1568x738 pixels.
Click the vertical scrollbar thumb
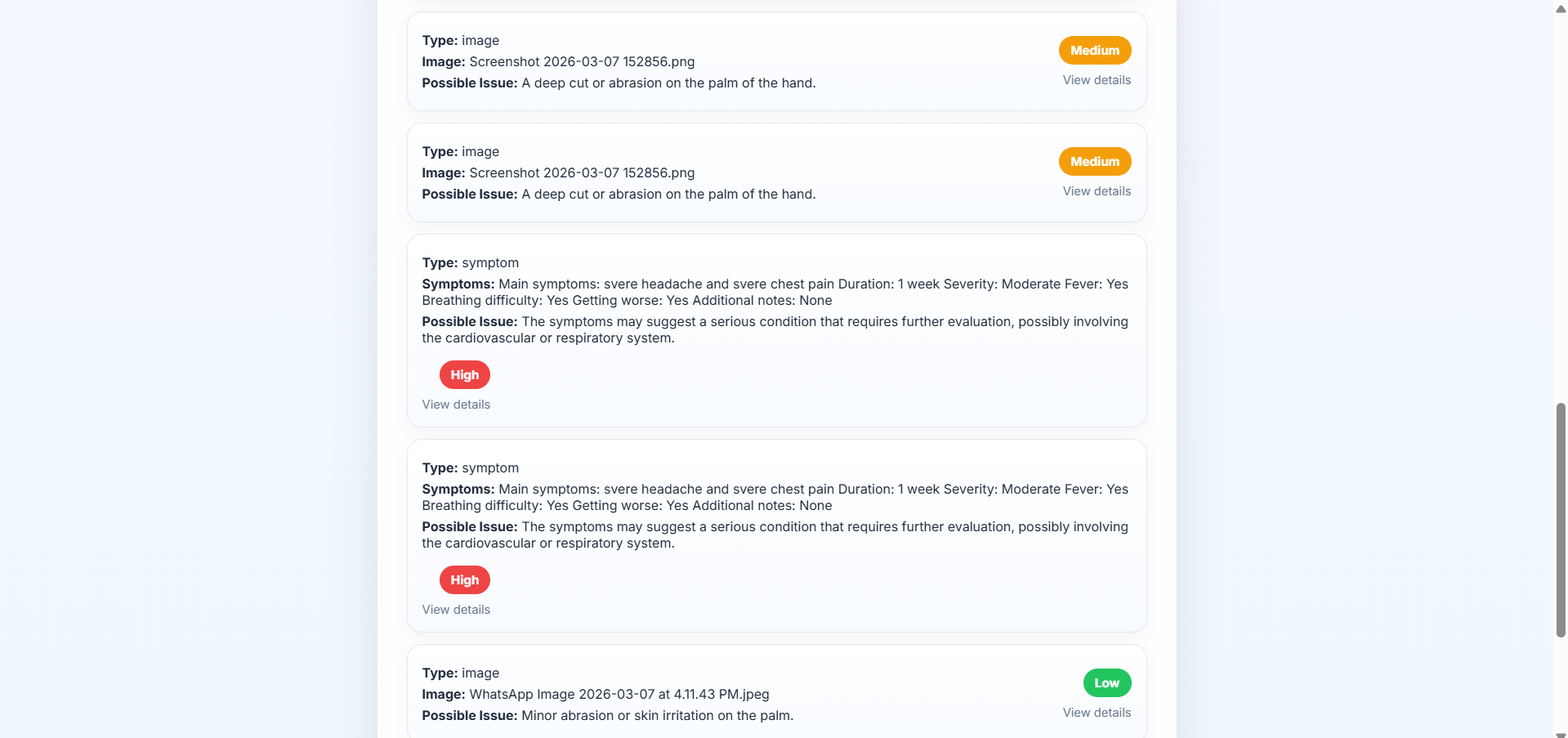1561,520
